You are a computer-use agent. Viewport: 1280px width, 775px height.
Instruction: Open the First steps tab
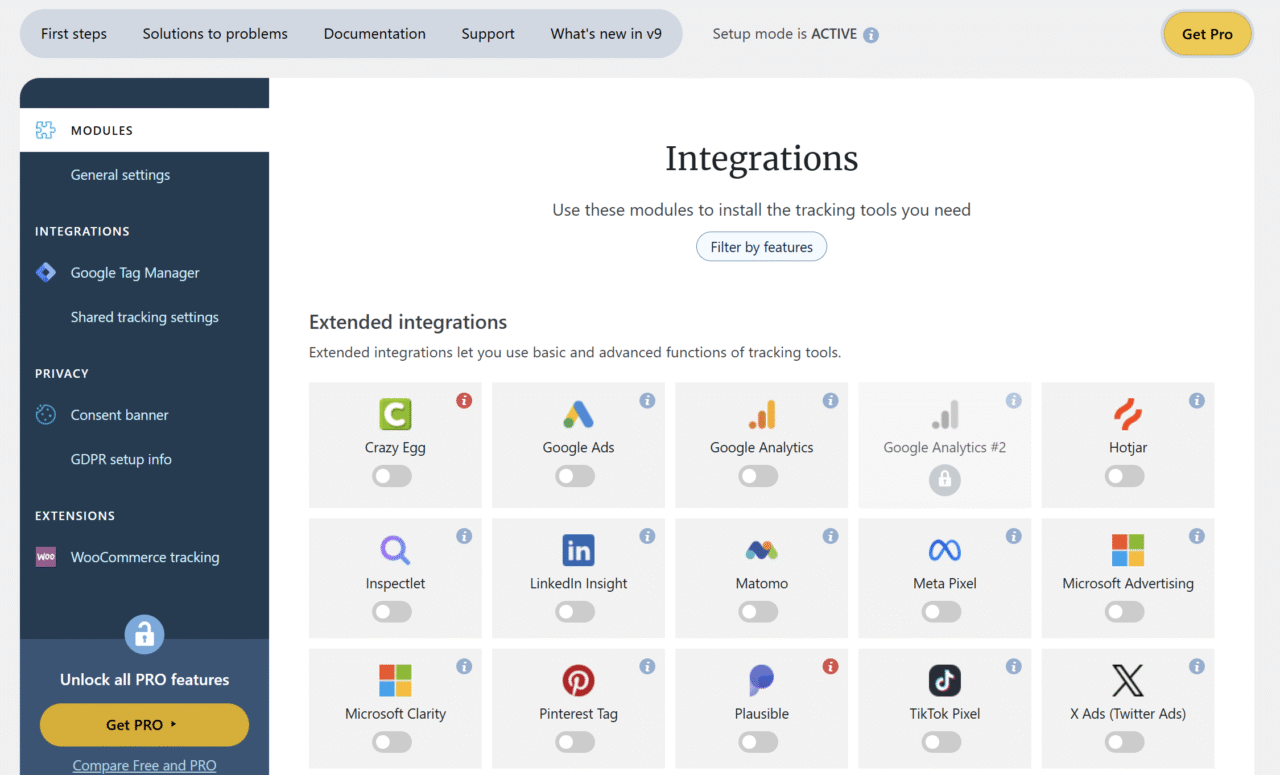(x=74, y=34)
